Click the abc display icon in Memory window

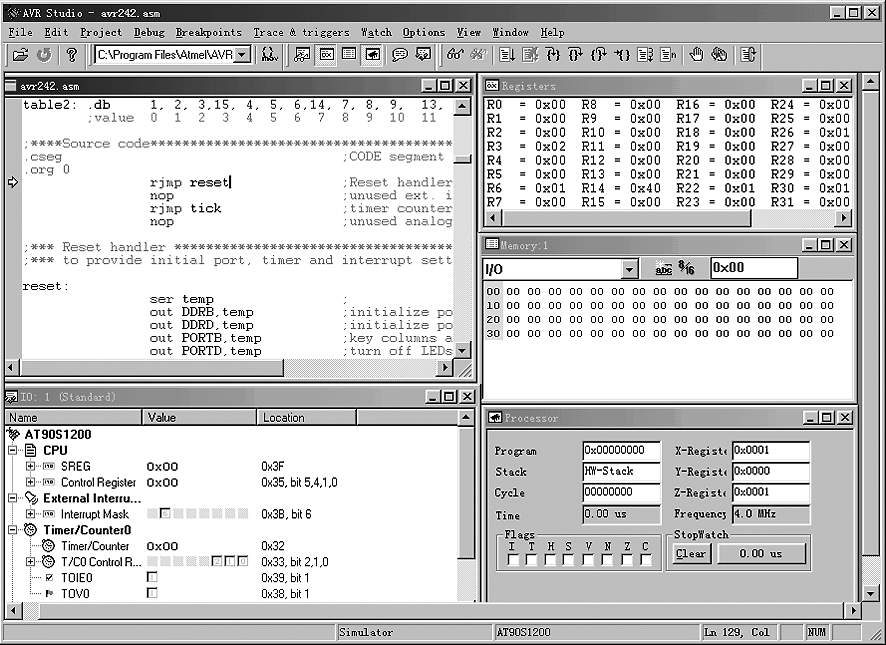663,268
